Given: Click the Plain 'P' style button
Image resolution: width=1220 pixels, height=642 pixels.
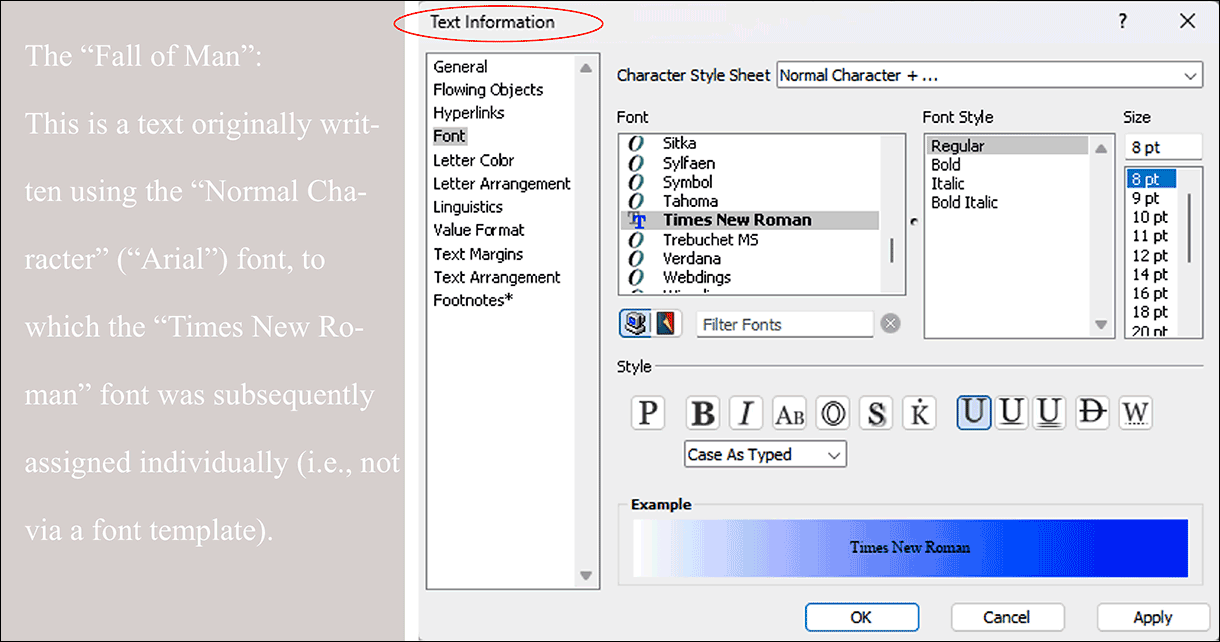Looking at the screenshot, I should [x=649, y=413].
